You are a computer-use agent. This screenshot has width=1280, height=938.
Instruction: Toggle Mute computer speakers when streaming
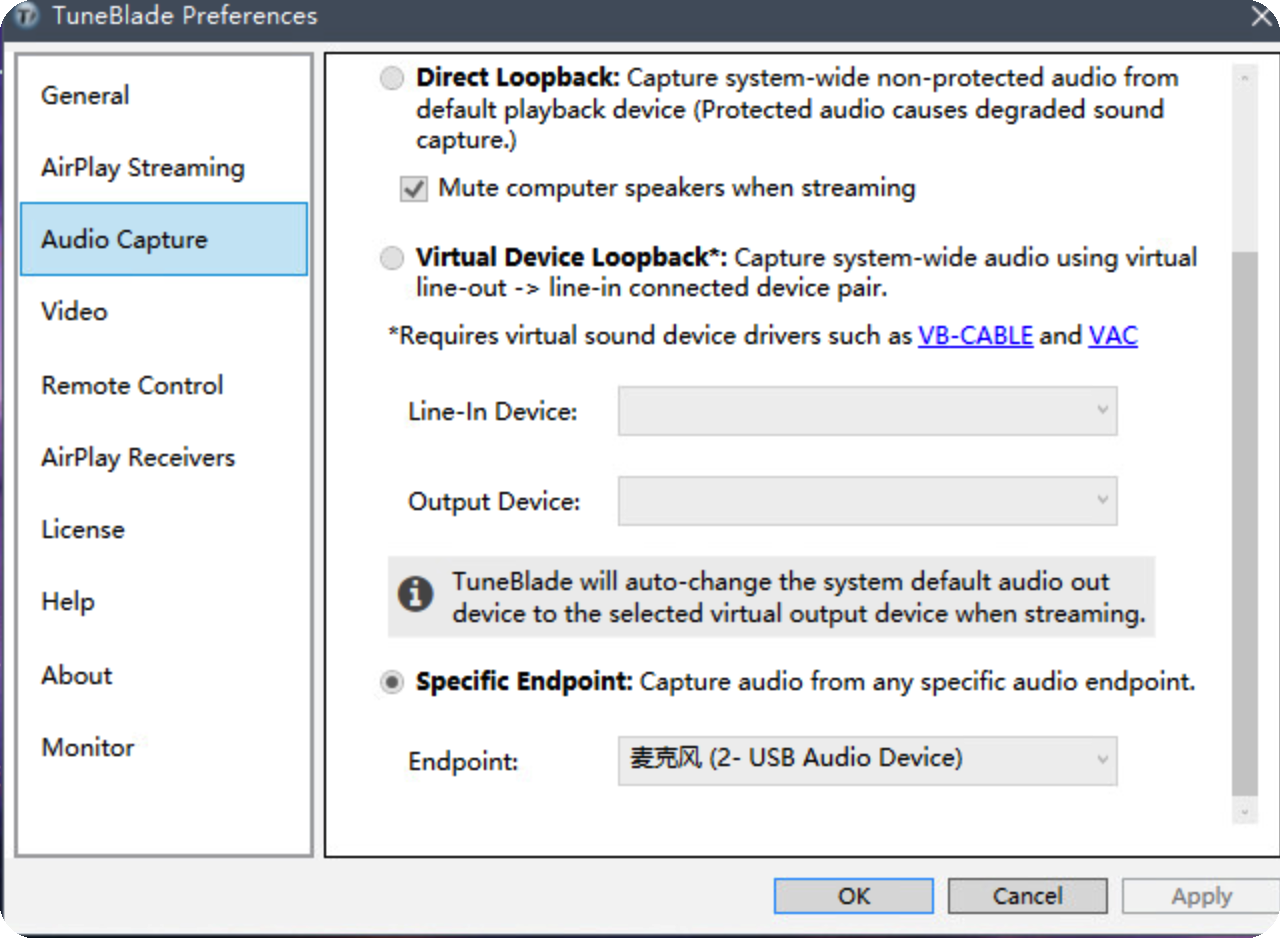[413, 188]
